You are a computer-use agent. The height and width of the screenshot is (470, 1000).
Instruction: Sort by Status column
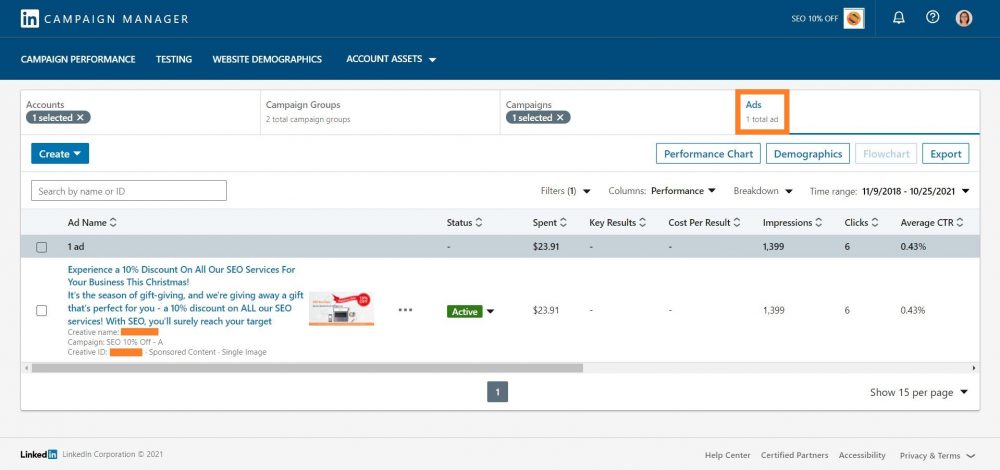[x=464, y=223]
